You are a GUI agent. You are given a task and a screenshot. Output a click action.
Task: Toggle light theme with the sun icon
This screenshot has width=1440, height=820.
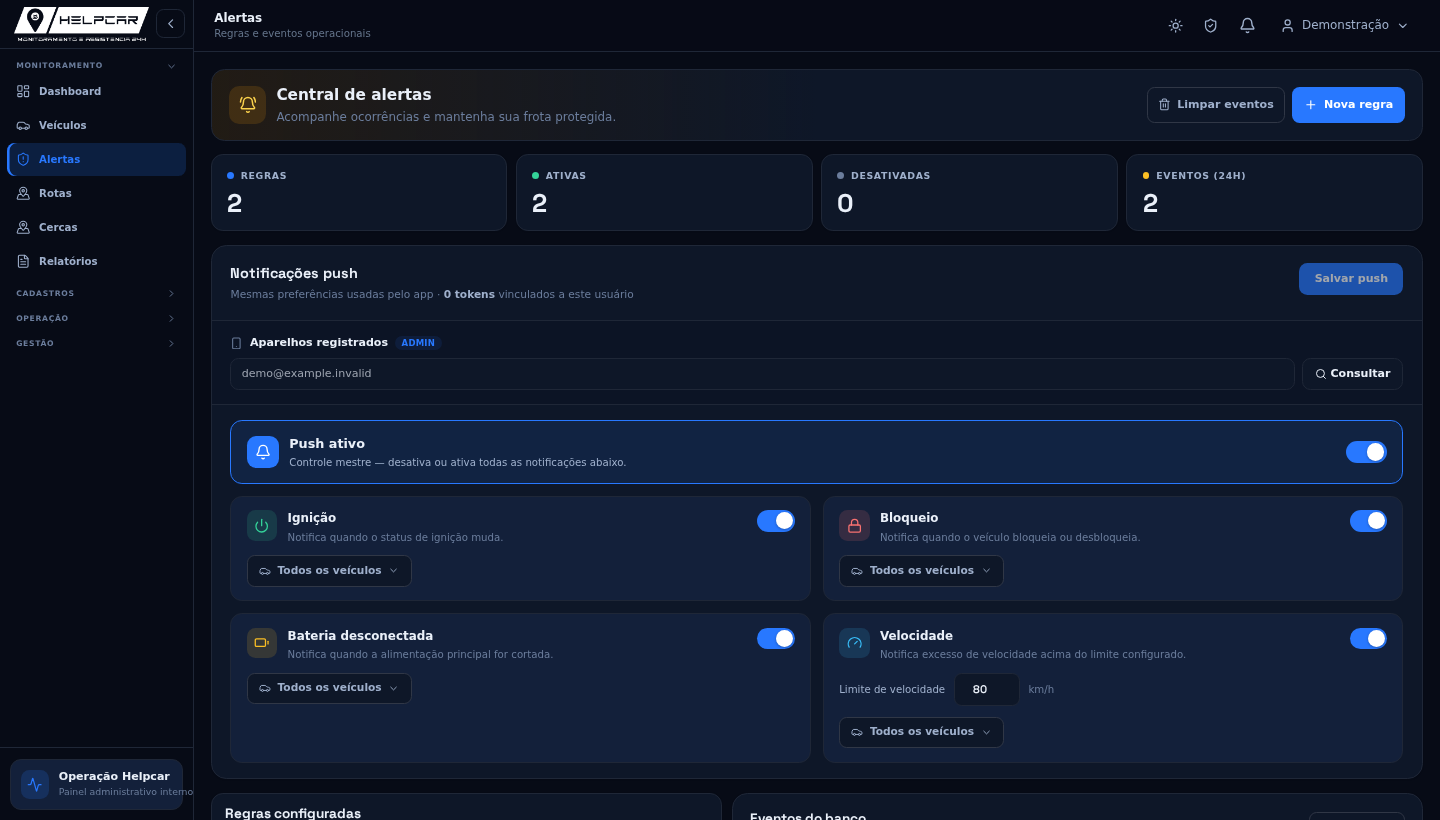tap(1175, 25)
